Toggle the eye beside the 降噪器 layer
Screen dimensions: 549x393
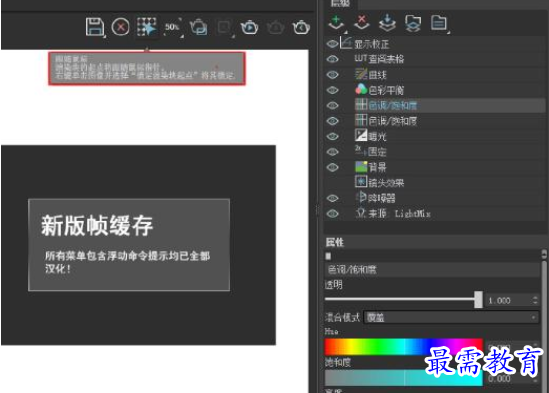[332, 198]
